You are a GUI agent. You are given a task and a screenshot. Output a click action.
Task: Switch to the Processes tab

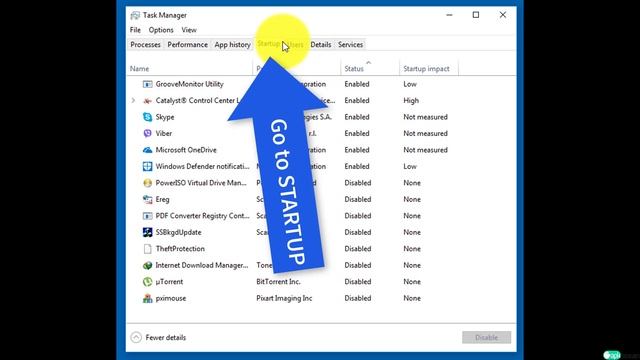click(x=145, y=44)
